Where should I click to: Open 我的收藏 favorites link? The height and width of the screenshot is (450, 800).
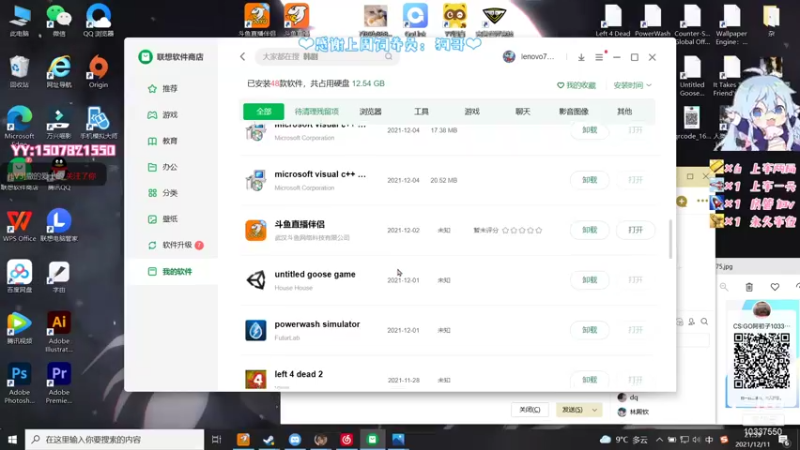click(x=577, y=85)
